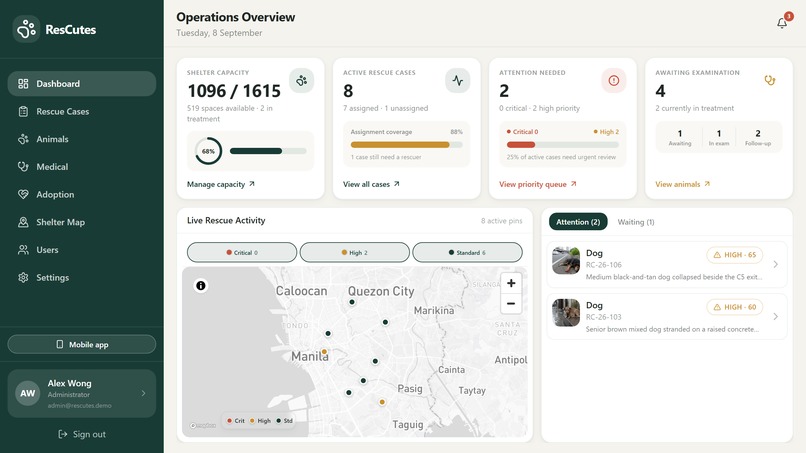Open the Mobile app button
The image size is (806, 453).
pyautogui.click(x=82, y=345)
